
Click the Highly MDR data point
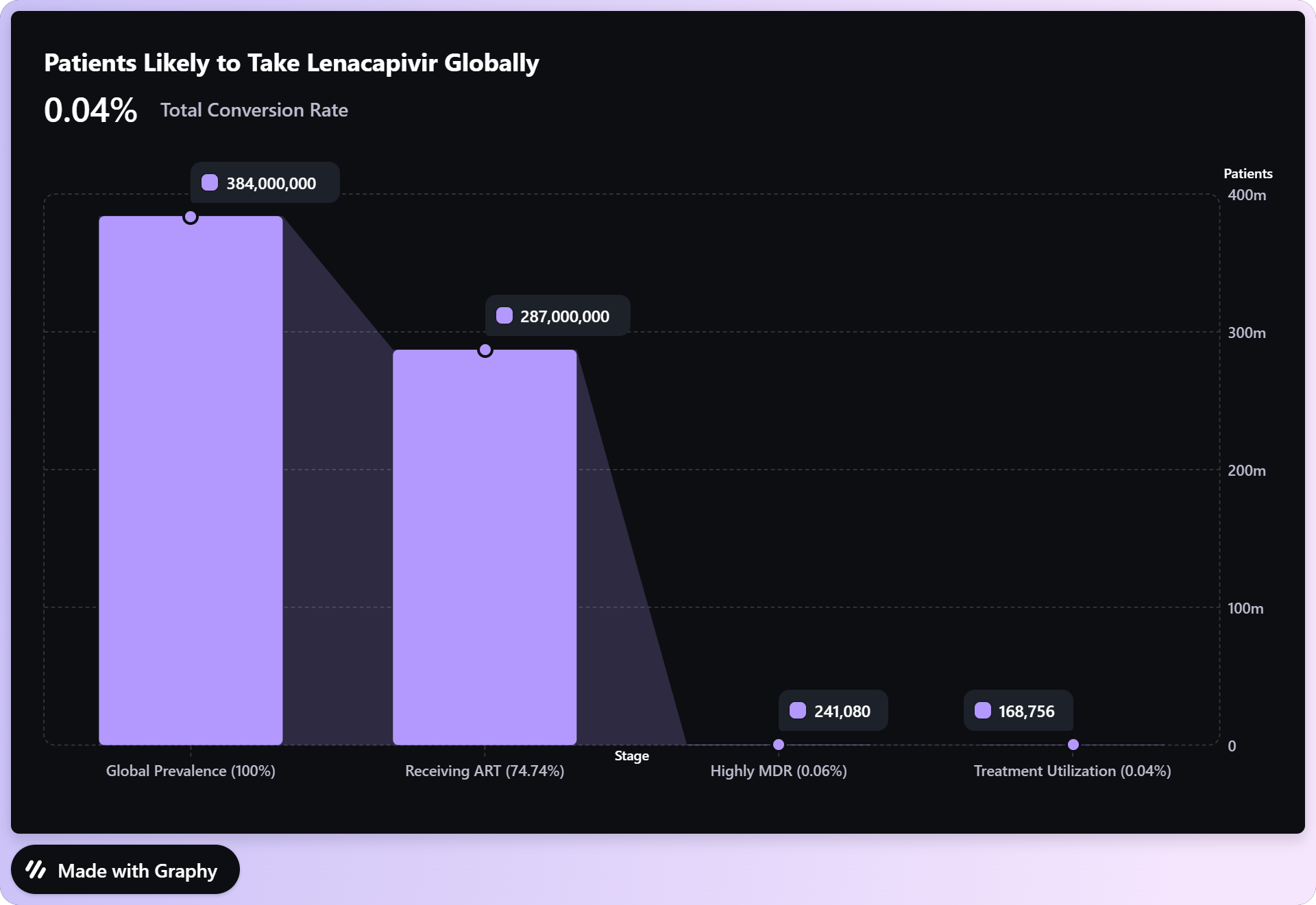(x=779, y=745)
